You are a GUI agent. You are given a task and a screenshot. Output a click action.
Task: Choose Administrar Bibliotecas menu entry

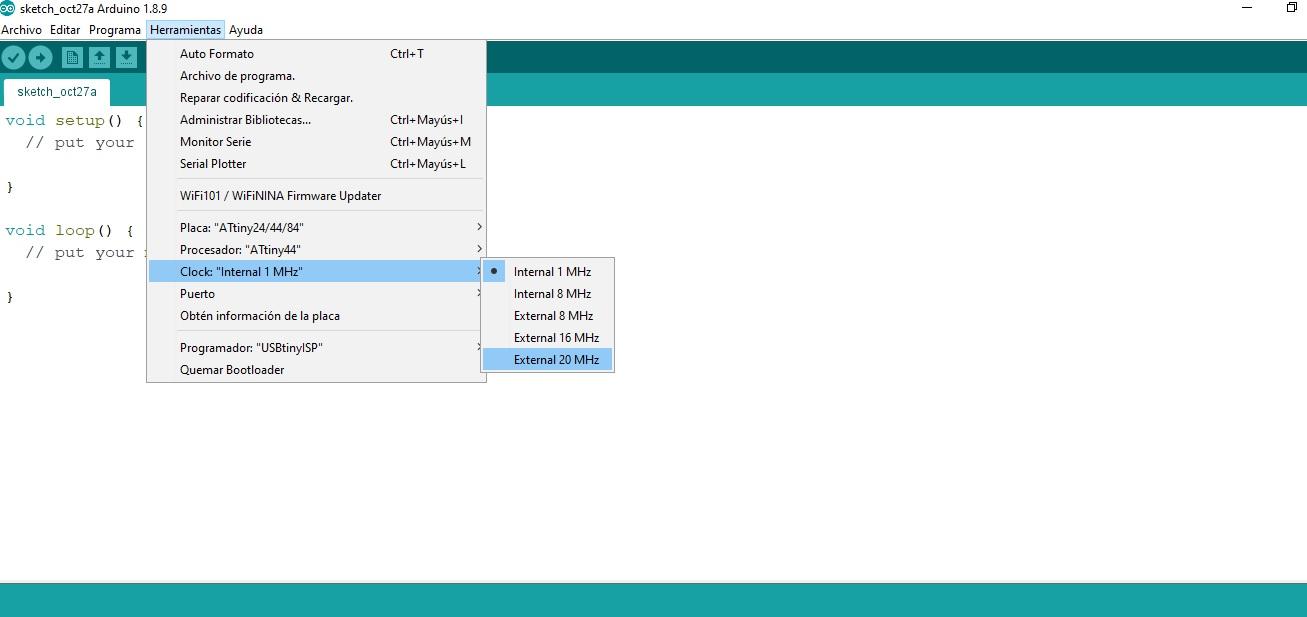245,120
